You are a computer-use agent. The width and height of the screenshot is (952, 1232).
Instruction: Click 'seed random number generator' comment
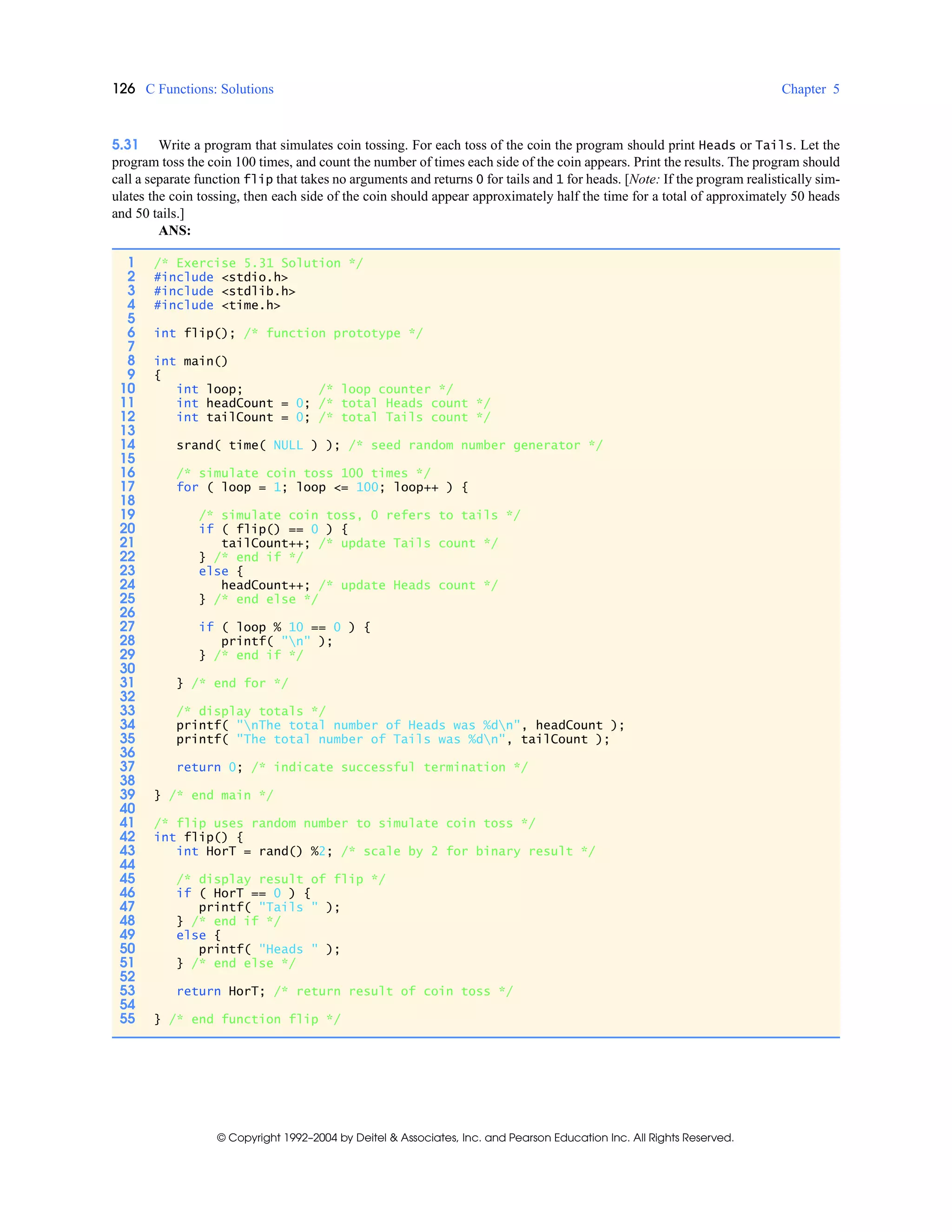point(476,446)
